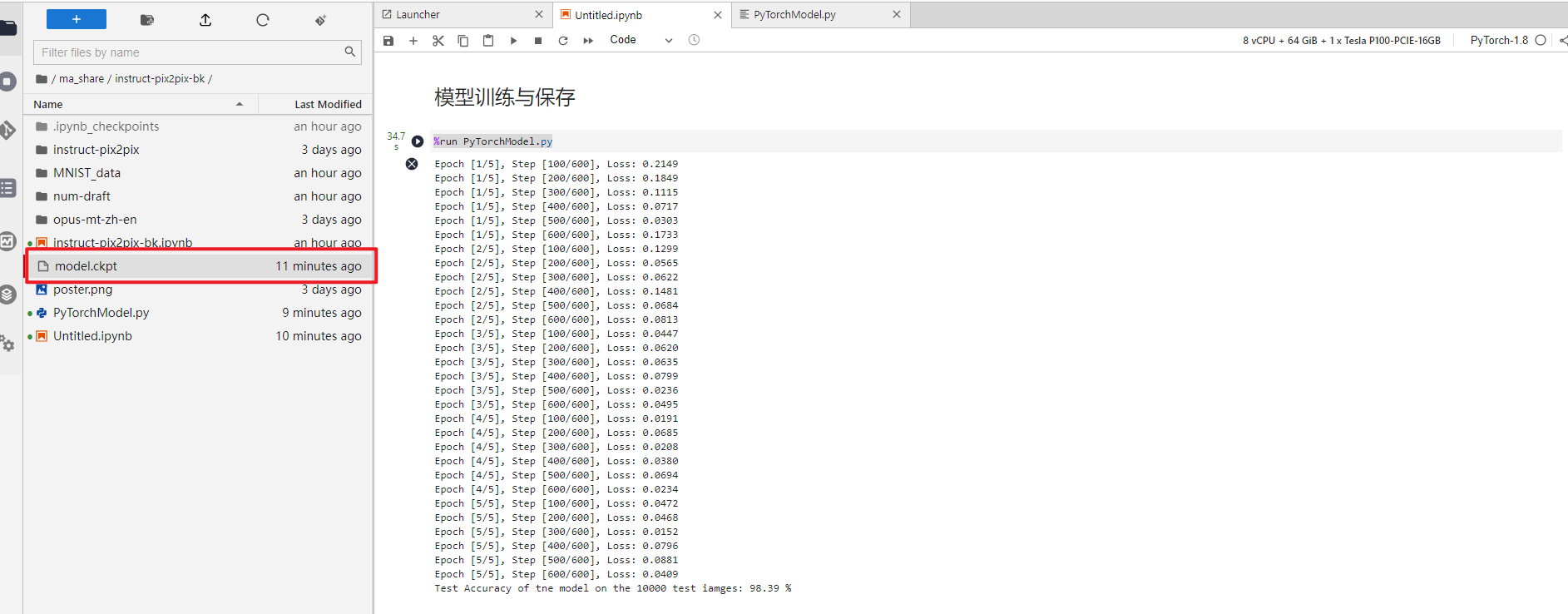Screen dimensions: 1568x614
Task: Click the first output line with Loss: 0.2149
Action: (x=556, y=164)
